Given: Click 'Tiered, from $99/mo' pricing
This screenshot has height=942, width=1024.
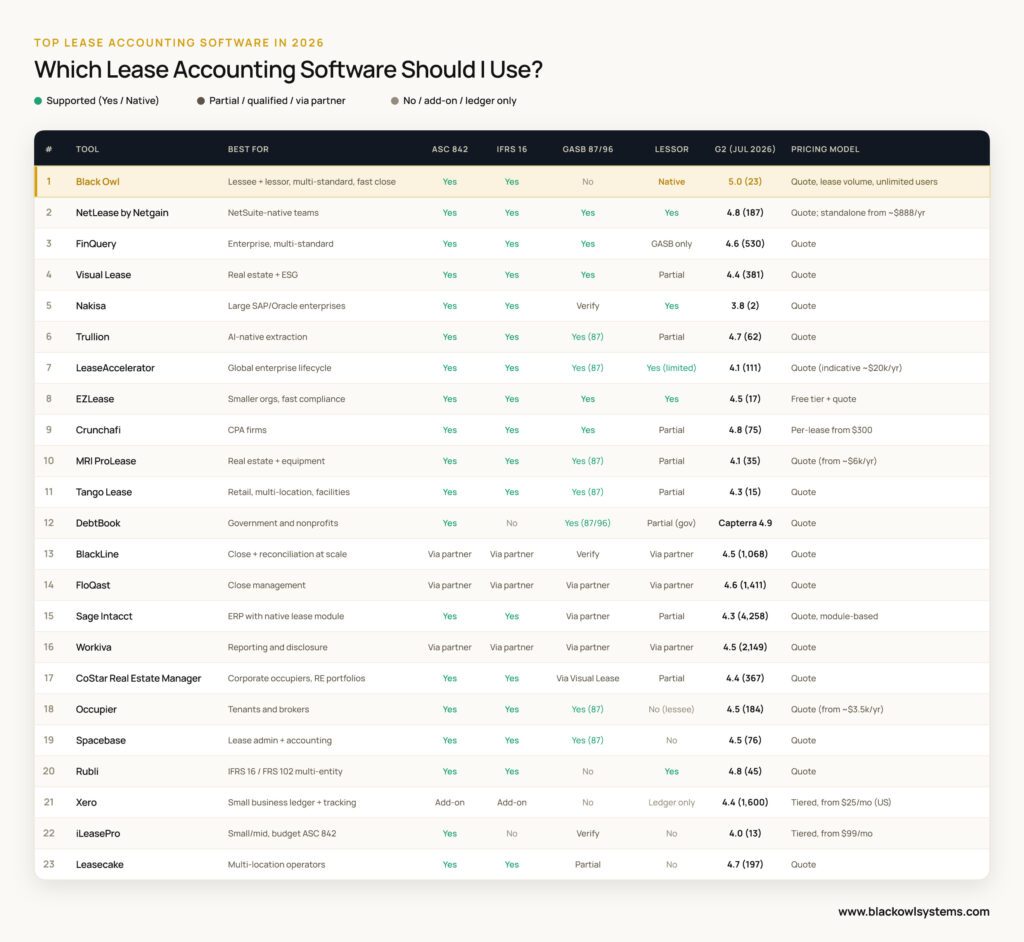Looking at the screenshot, I should point(831,834).
